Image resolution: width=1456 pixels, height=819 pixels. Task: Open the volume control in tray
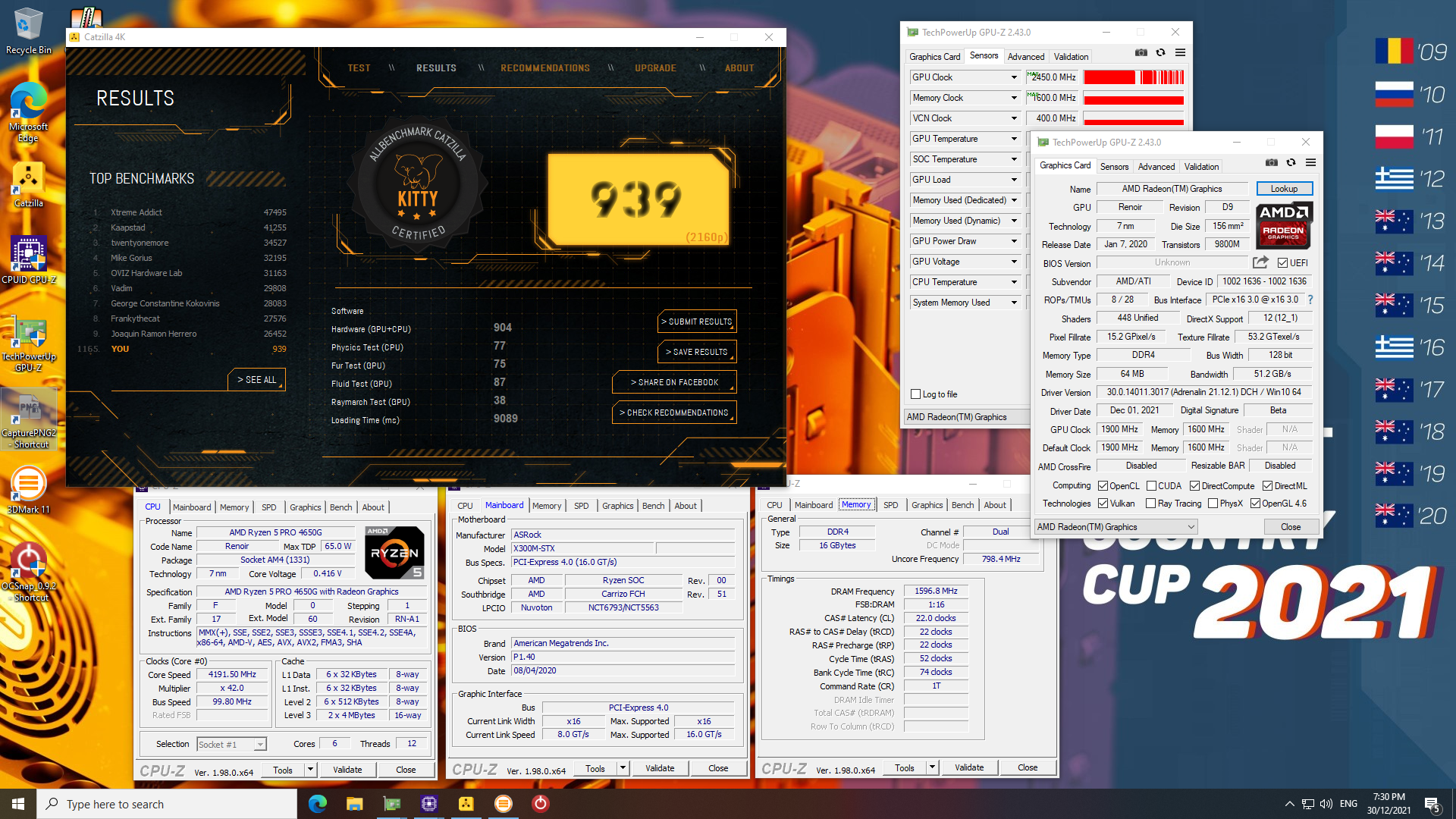pos(1326,804)
